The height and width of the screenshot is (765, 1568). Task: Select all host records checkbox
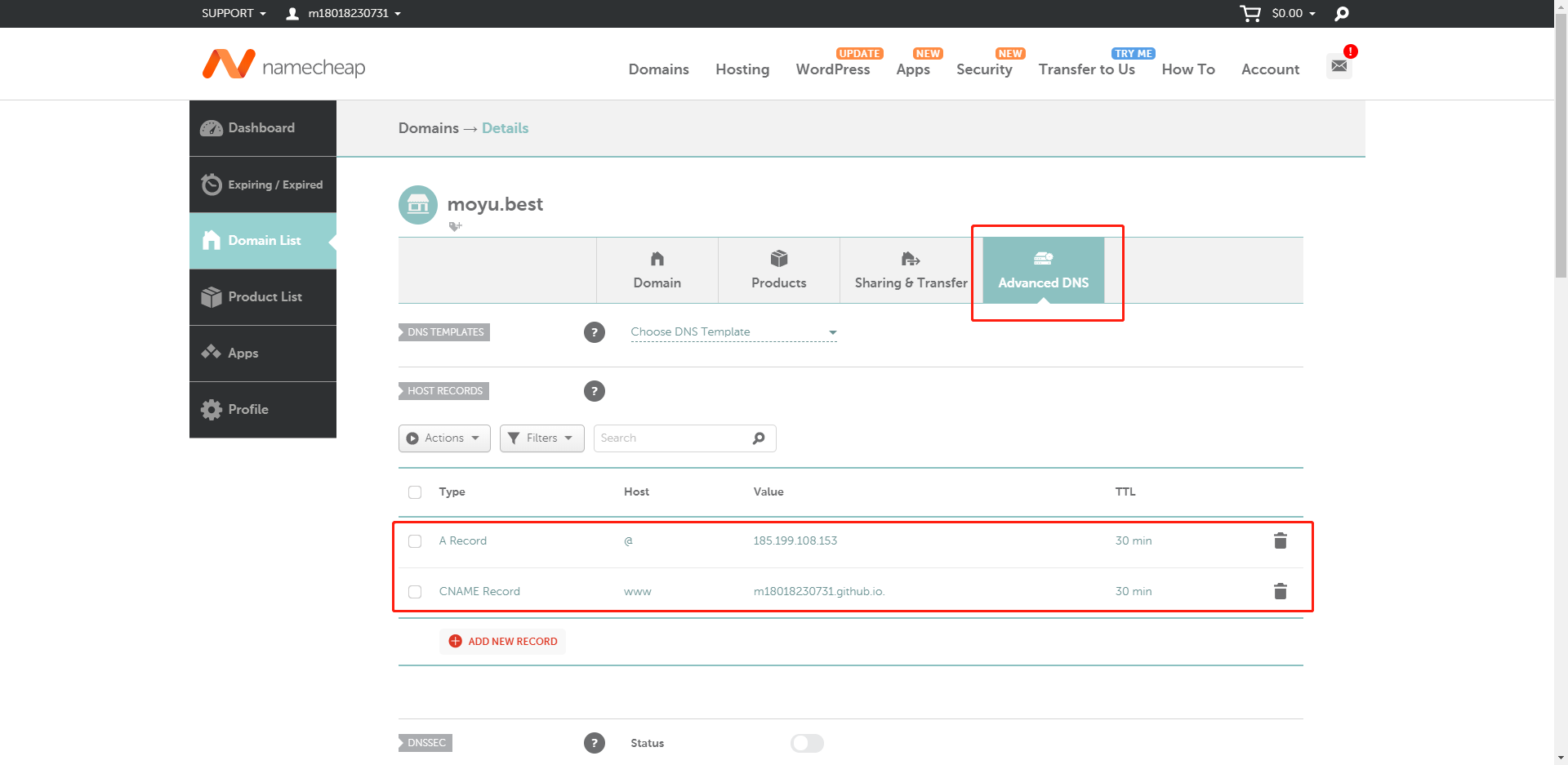click(415, 492)
